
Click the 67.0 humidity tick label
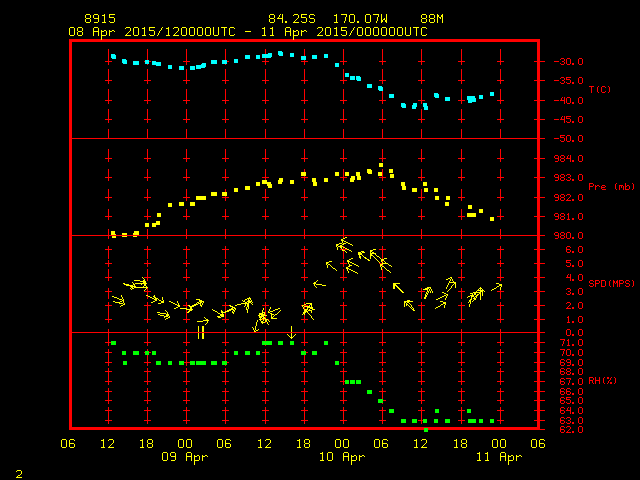(x=571, y=382)
